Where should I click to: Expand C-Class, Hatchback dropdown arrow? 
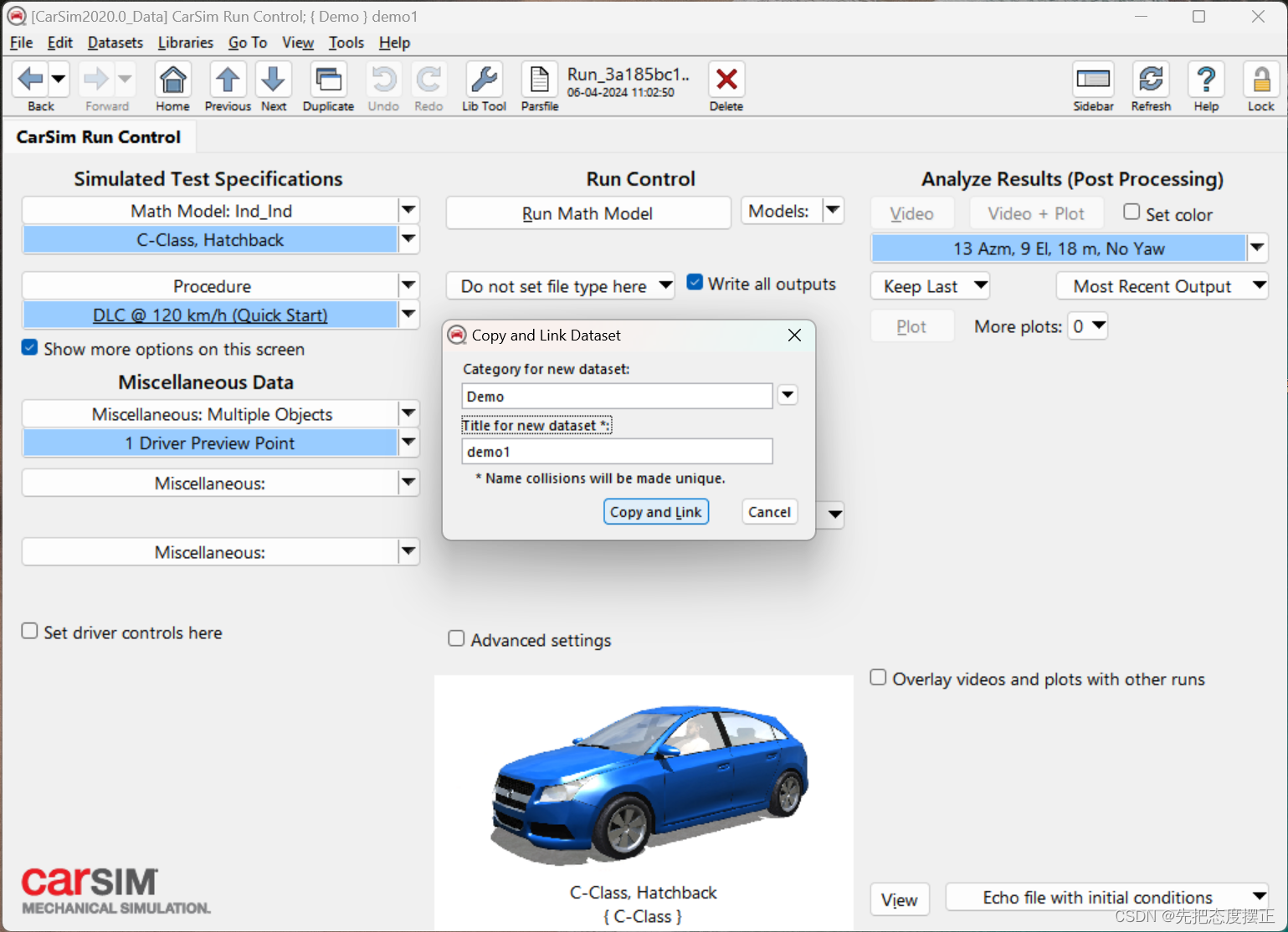[408, 239]
